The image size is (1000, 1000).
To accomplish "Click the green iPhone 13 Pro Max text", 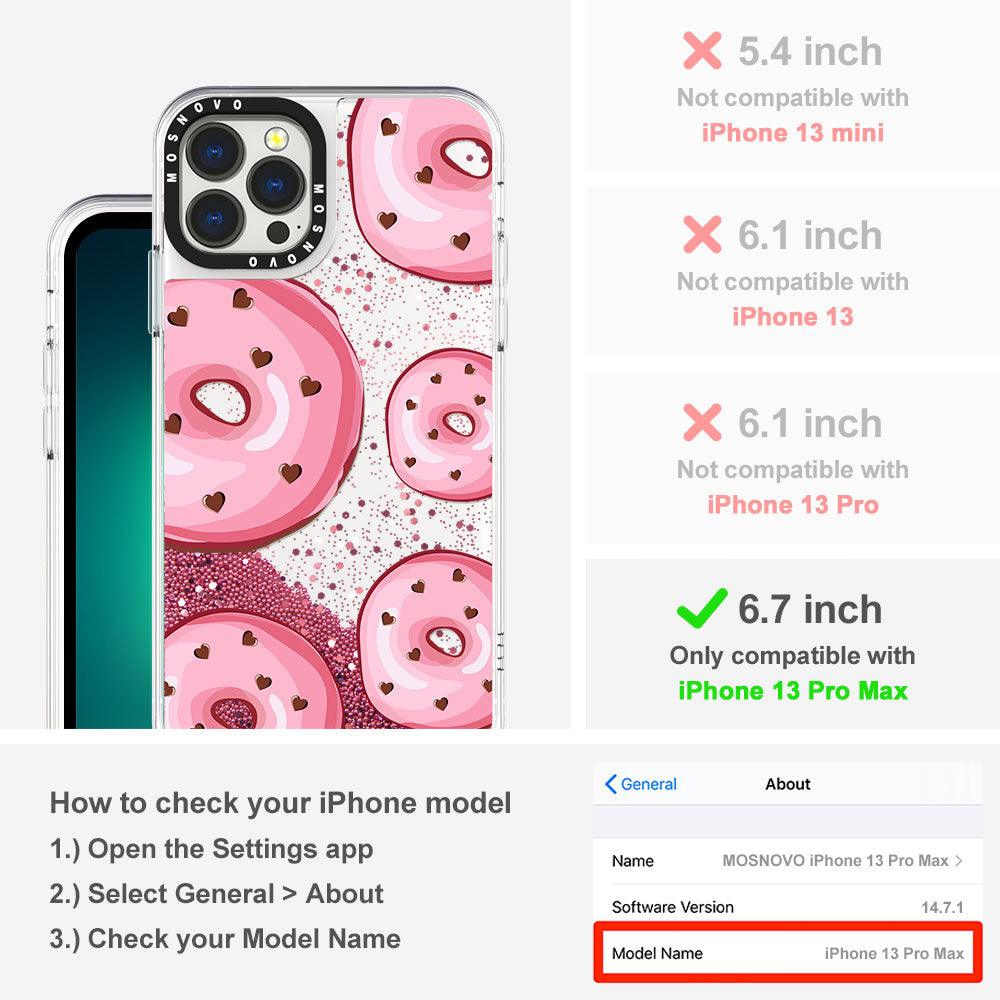I will pos(793,691).
